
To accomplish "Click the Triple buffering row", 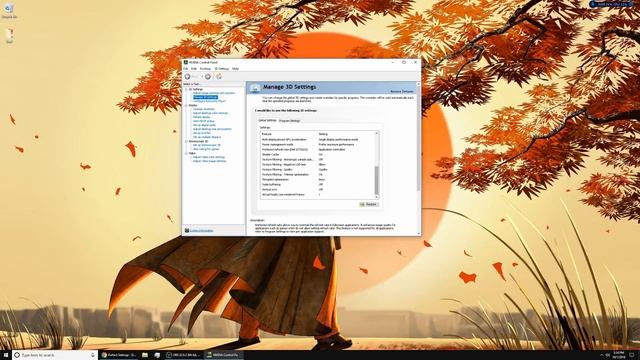I will coord(317,184).
